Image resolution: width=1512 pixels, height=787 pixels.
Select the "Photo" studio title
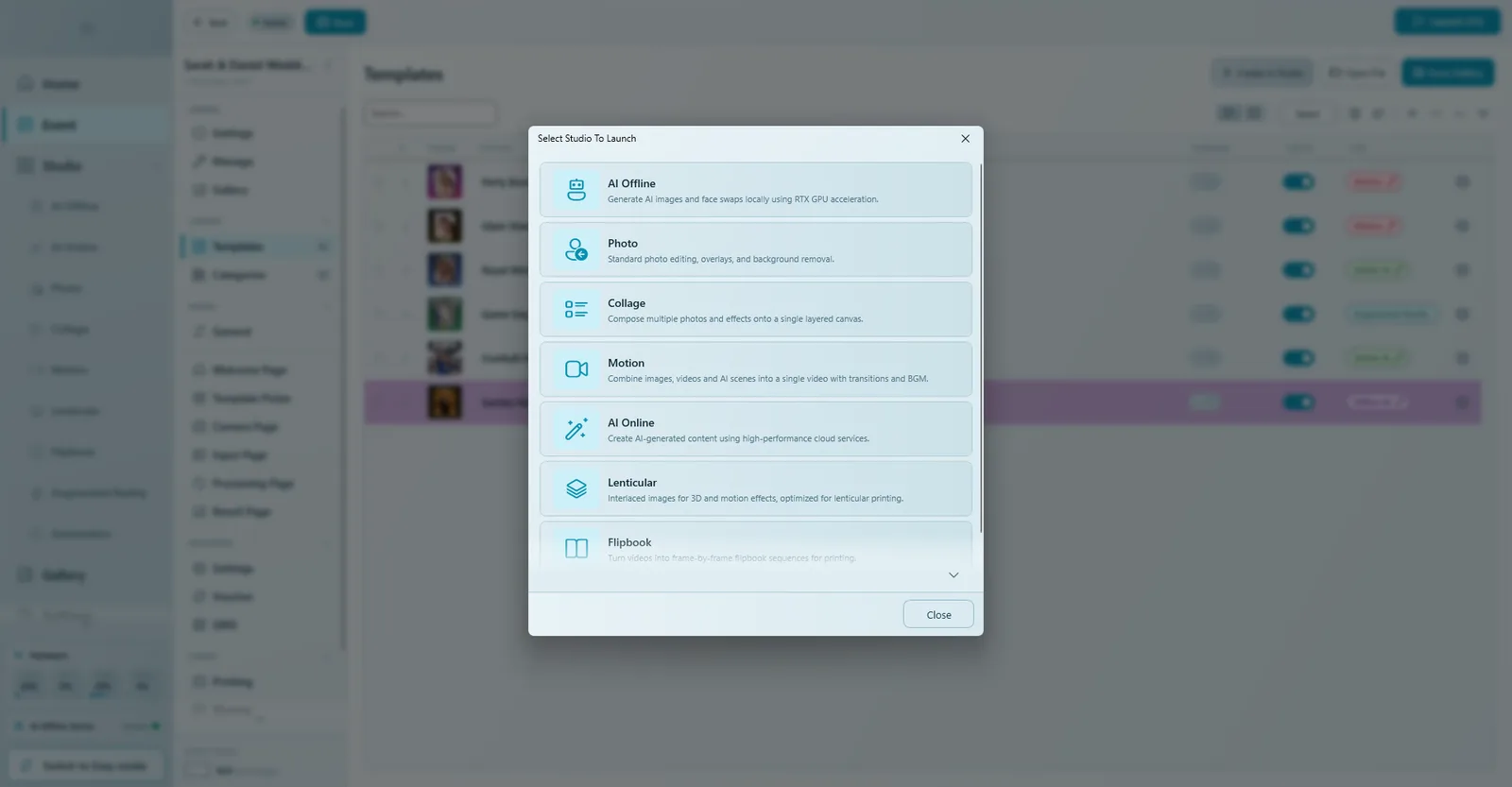[x=623, y=244]
